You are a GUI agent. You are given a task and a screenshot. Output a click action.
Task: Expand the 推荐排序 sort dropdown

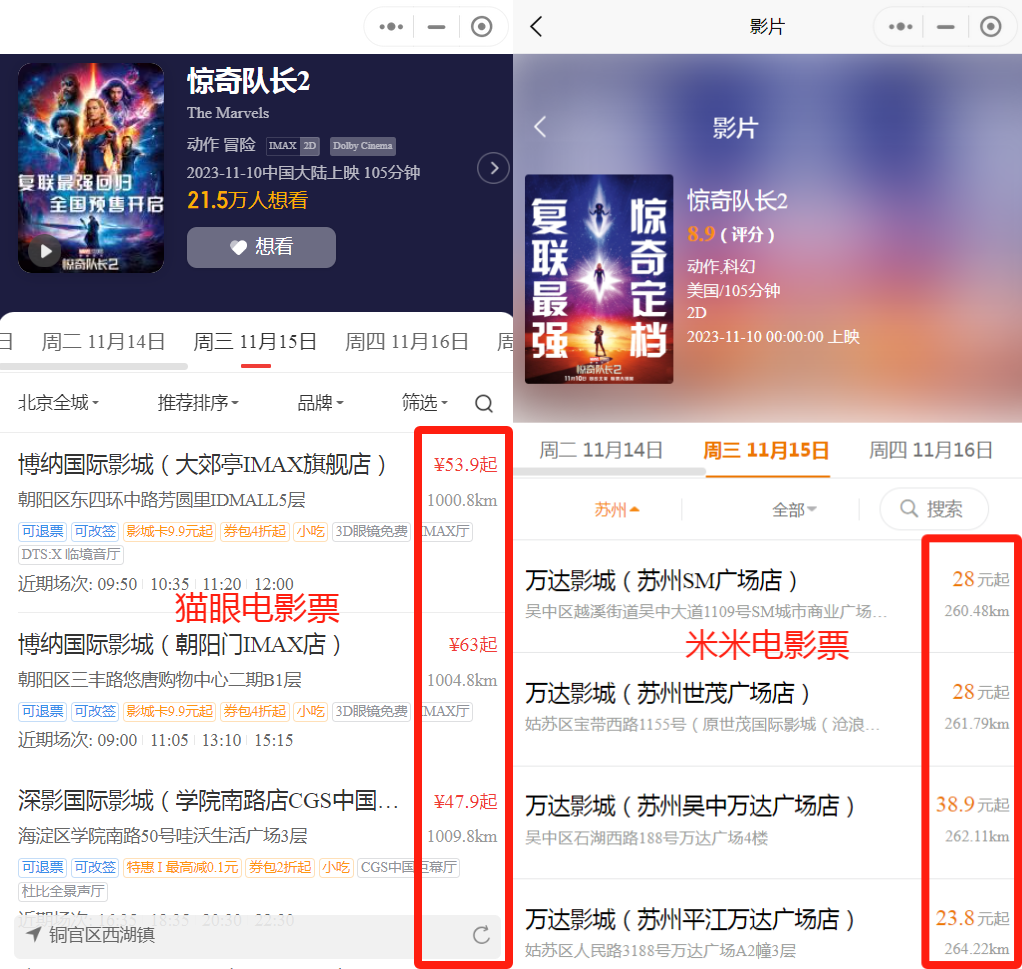click(198, 403)
